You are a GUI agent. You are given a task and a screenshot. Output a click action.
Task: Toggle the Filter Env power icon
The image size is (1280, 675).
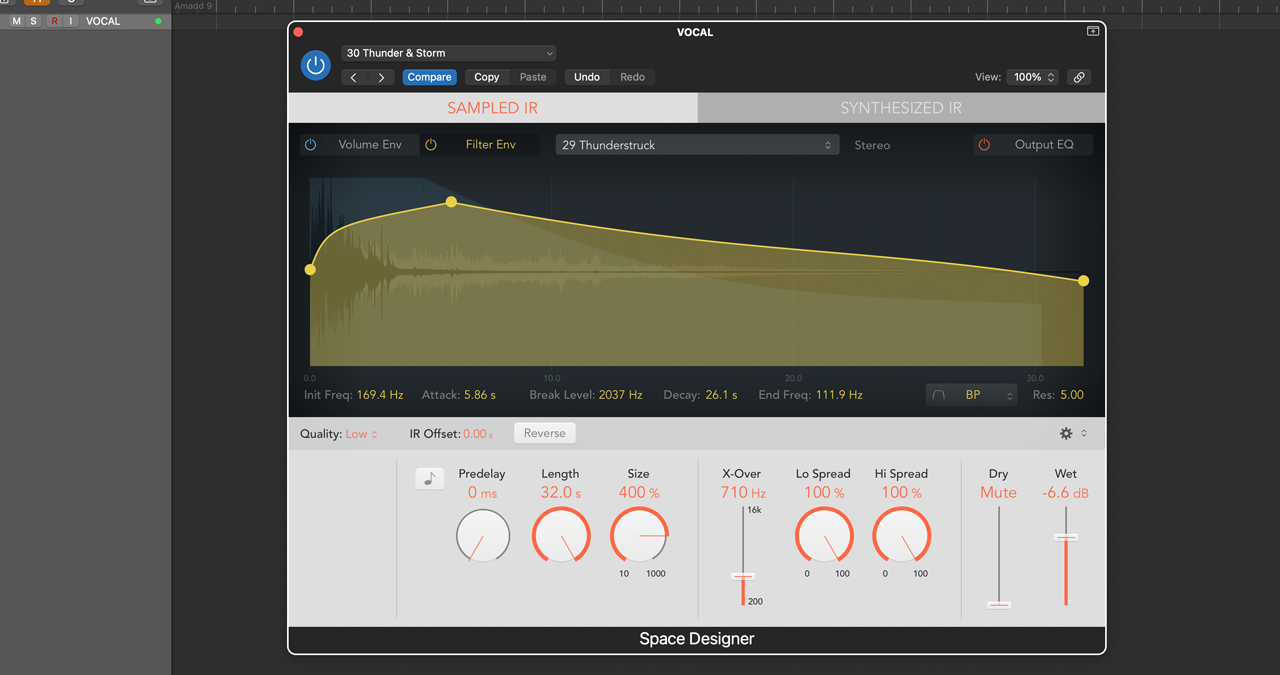[431, 145]
